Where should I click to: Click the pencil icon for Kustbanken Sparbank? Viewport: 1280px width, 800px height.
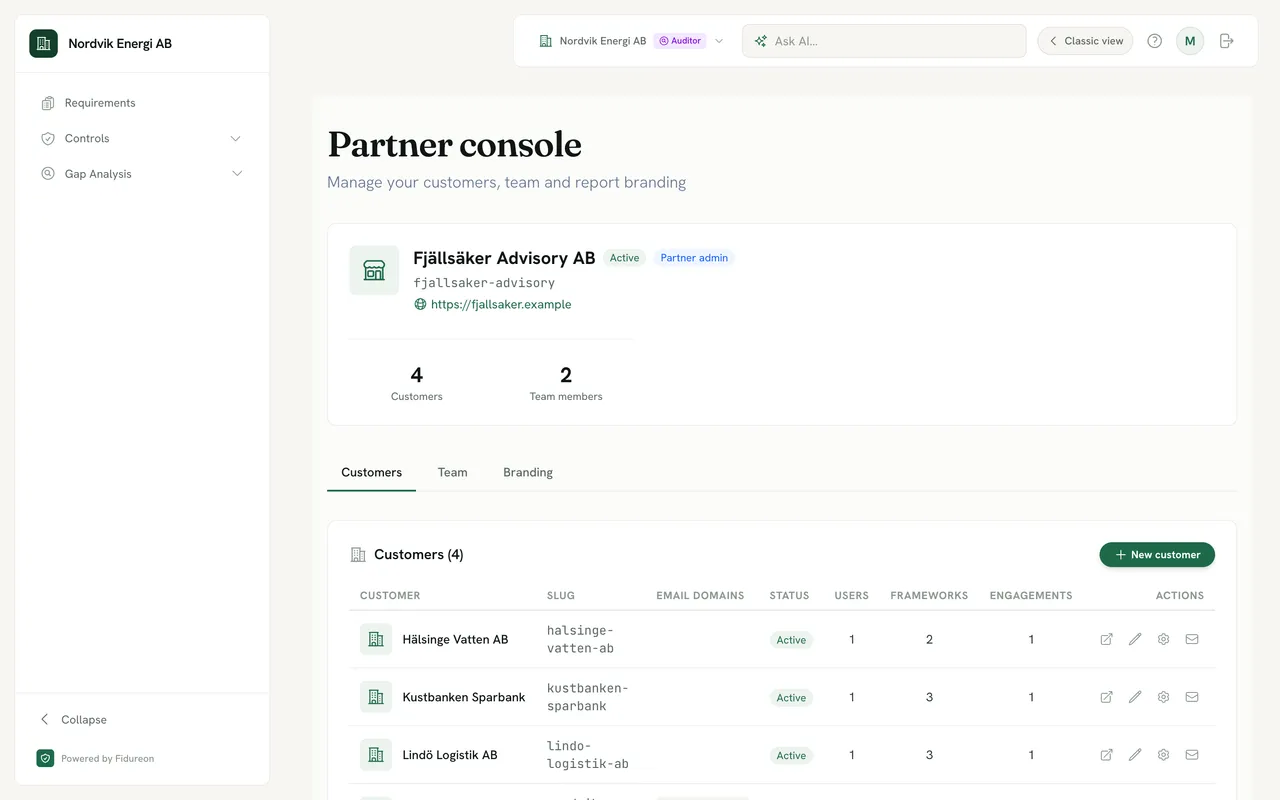[1135, 698]
